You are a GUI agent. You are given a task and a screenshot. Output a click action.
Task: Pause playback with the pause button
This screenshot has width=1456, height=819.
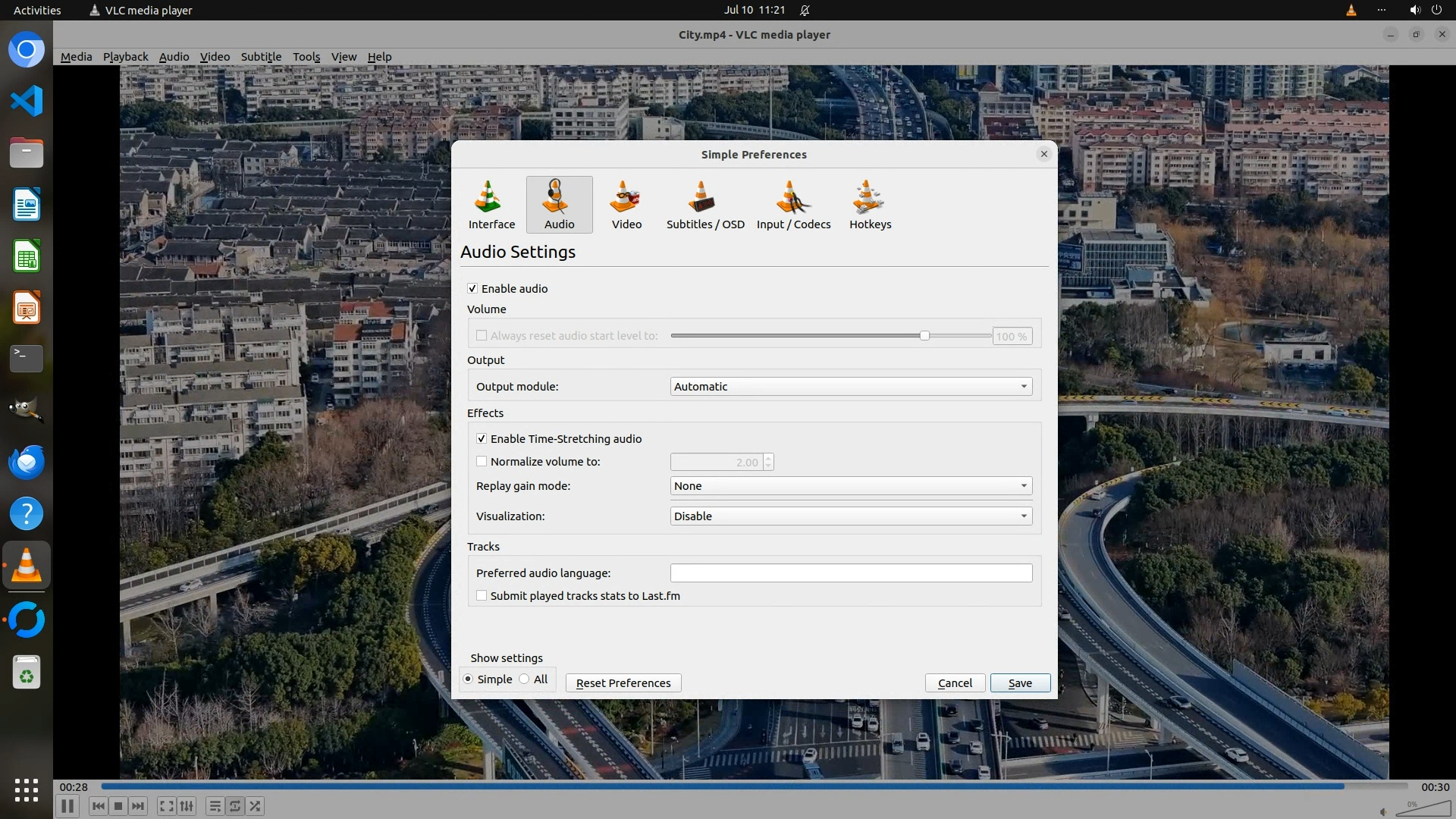coord(67,806)
